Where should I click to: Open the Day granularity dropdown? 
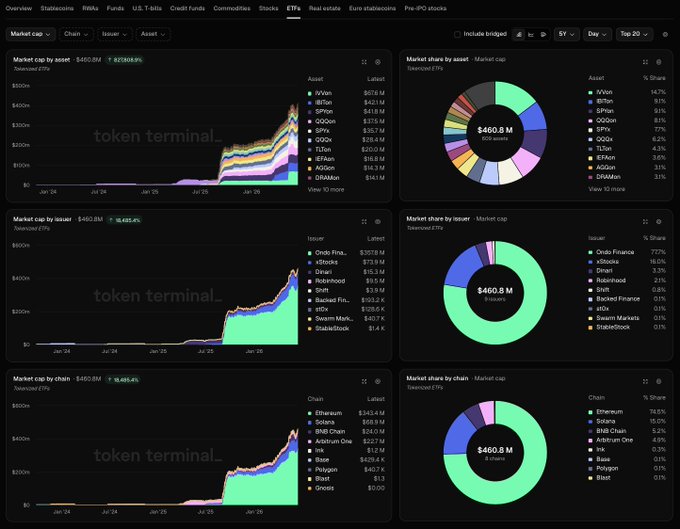point(597,34)
